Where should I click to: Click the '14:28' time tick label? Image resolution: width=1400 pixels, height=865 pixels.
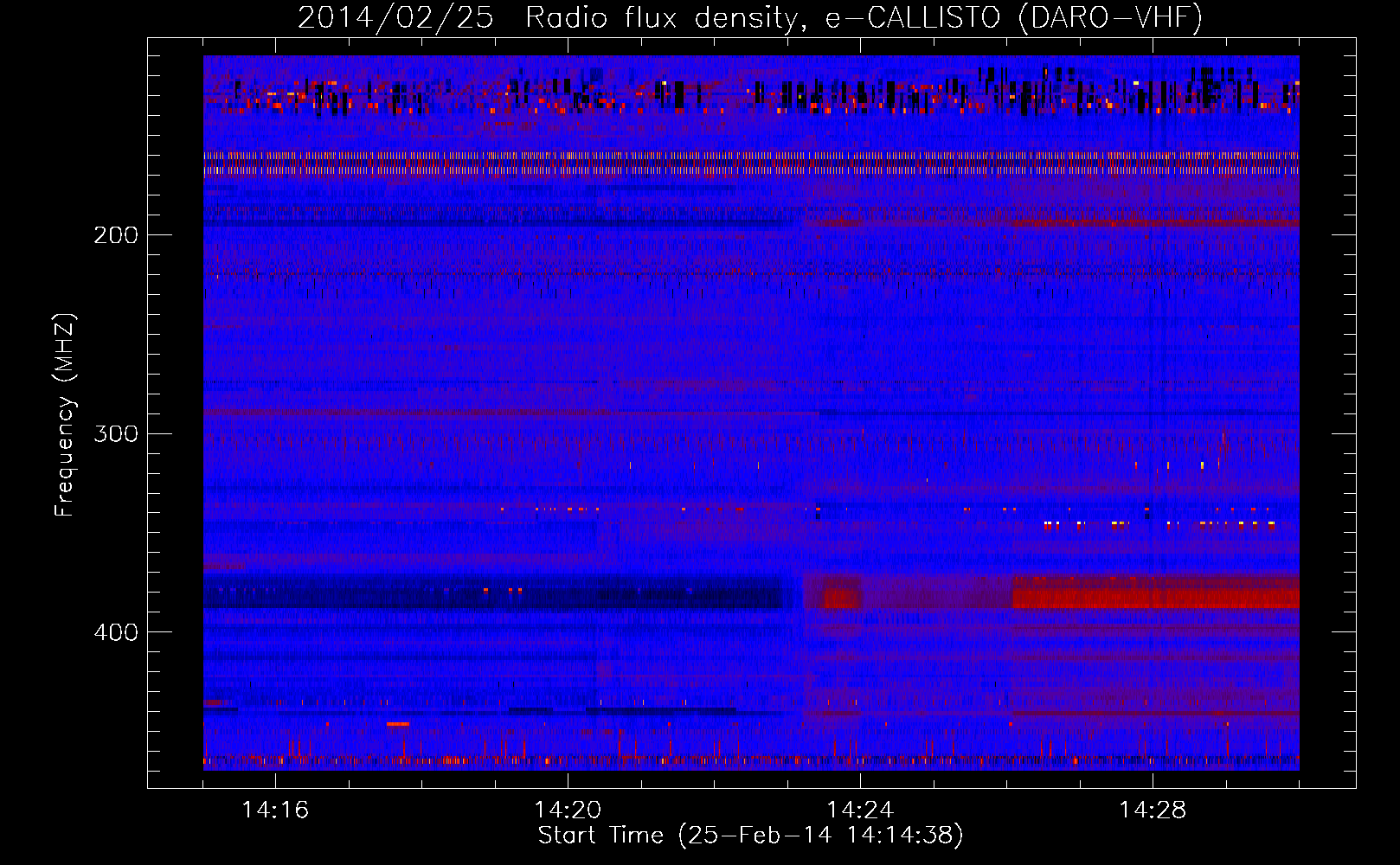1153,811
